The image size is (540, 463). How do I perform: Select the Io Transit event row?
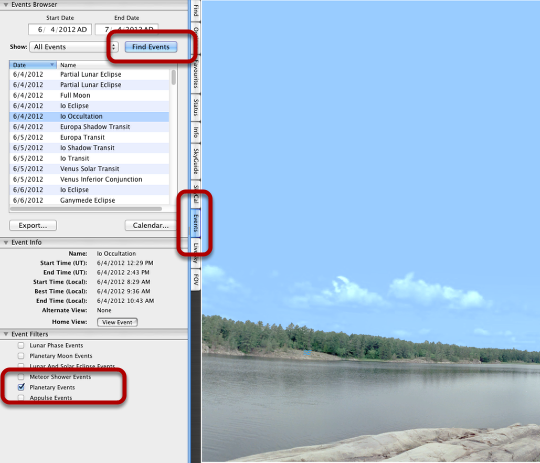[x=90, y=158]
